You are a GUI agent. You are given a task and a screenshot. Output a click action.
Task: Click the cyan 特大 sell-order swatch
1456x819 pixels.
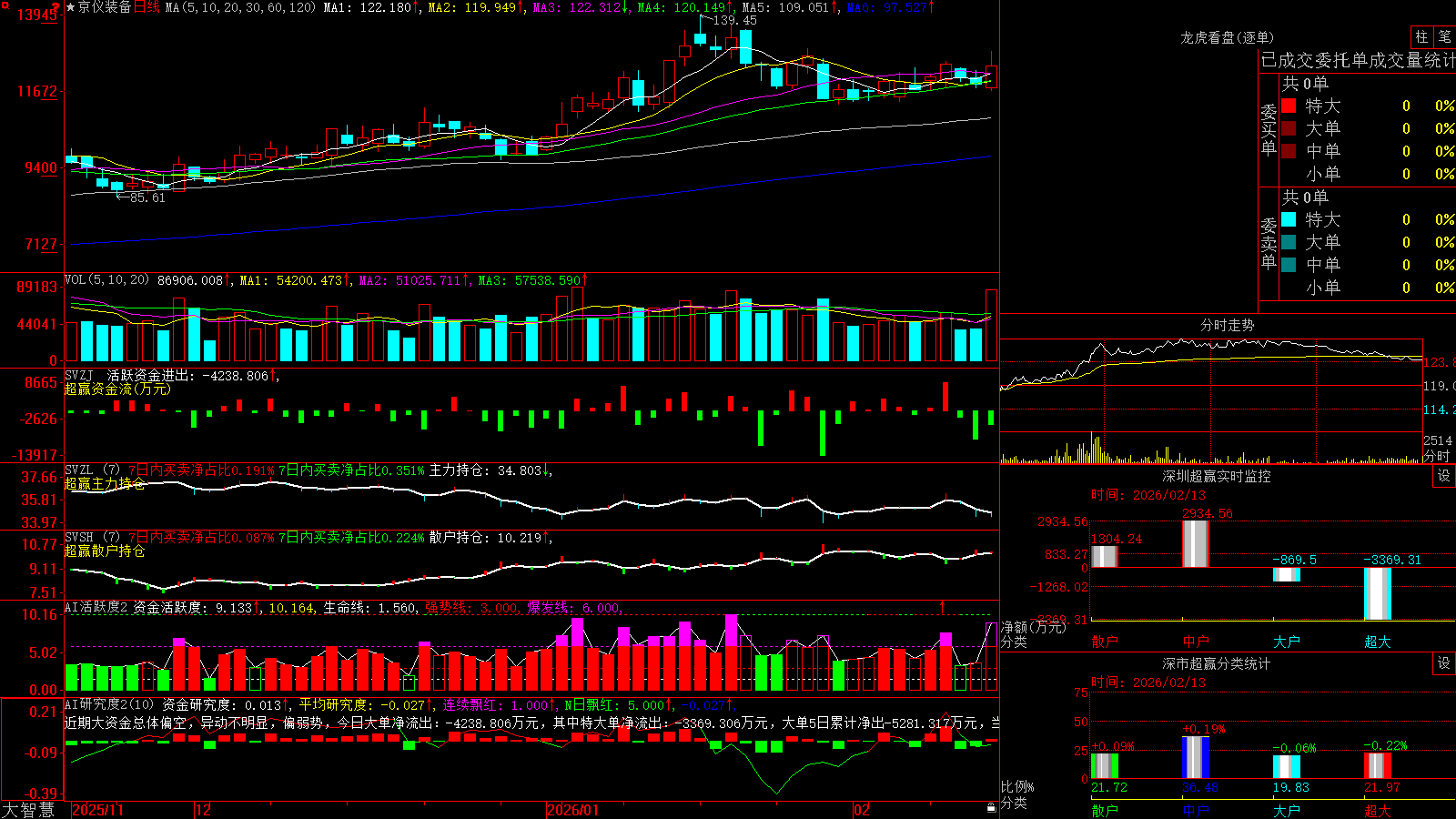point(1289,219)
